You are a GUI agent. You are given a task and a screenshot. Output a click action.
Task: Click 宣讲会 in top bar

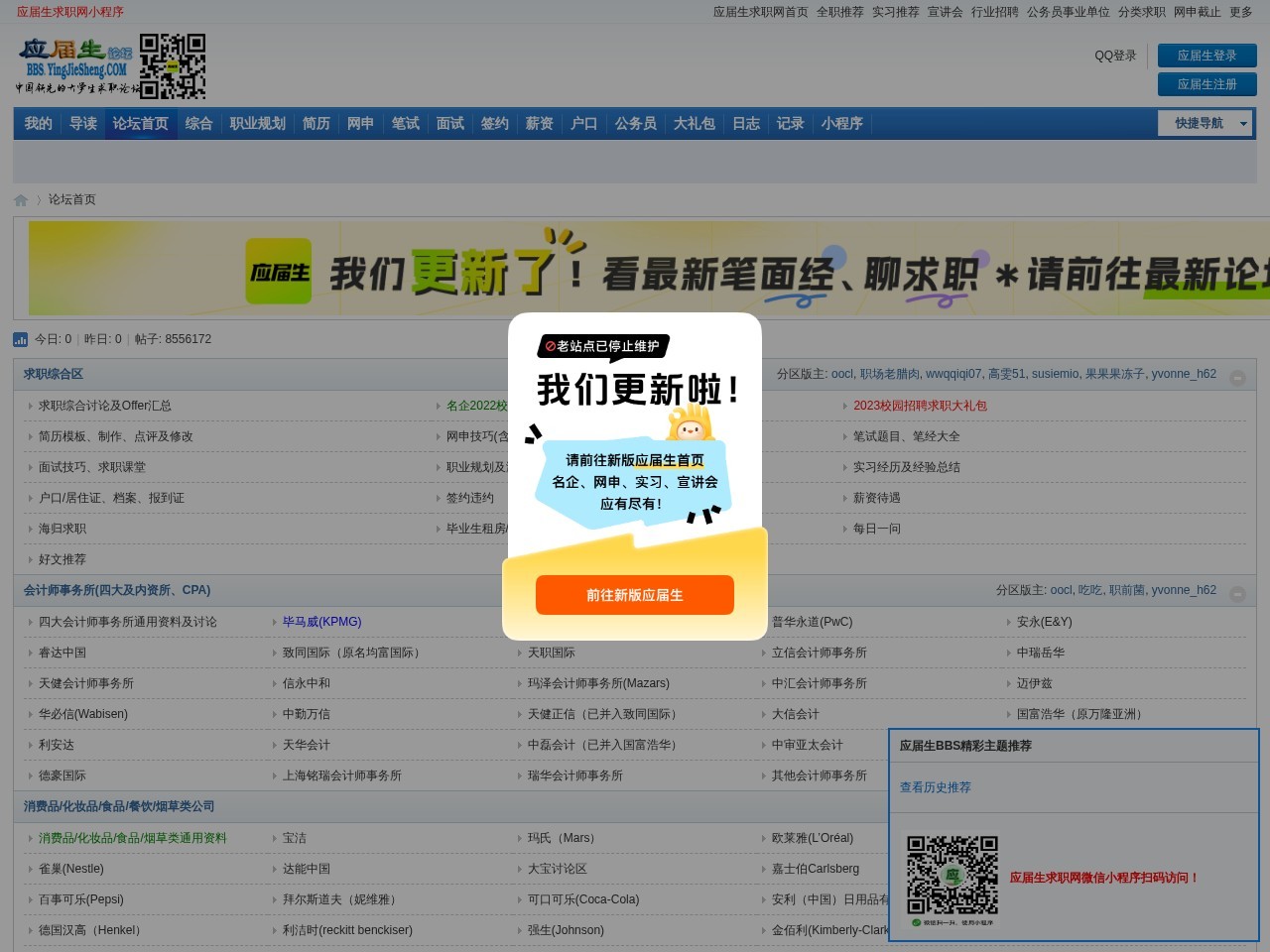[946, 12]
